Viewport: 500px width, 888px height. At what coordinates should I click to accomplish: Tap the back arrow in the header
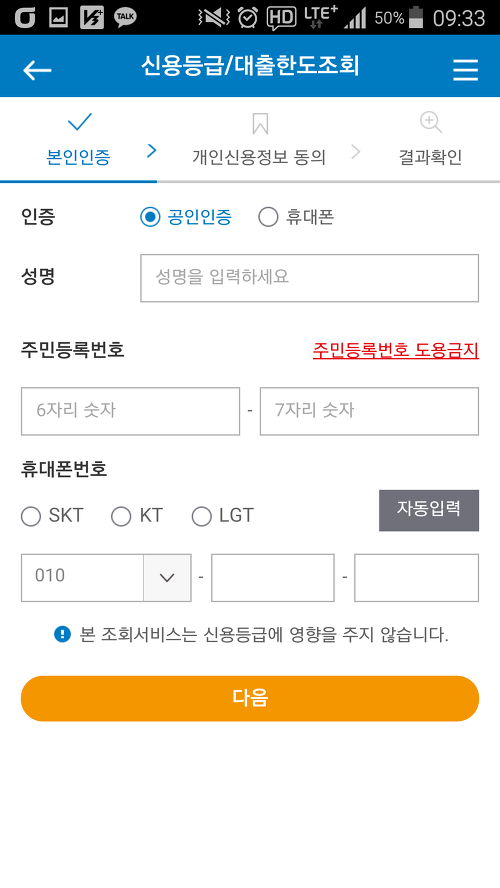click(x=37, y=70)
